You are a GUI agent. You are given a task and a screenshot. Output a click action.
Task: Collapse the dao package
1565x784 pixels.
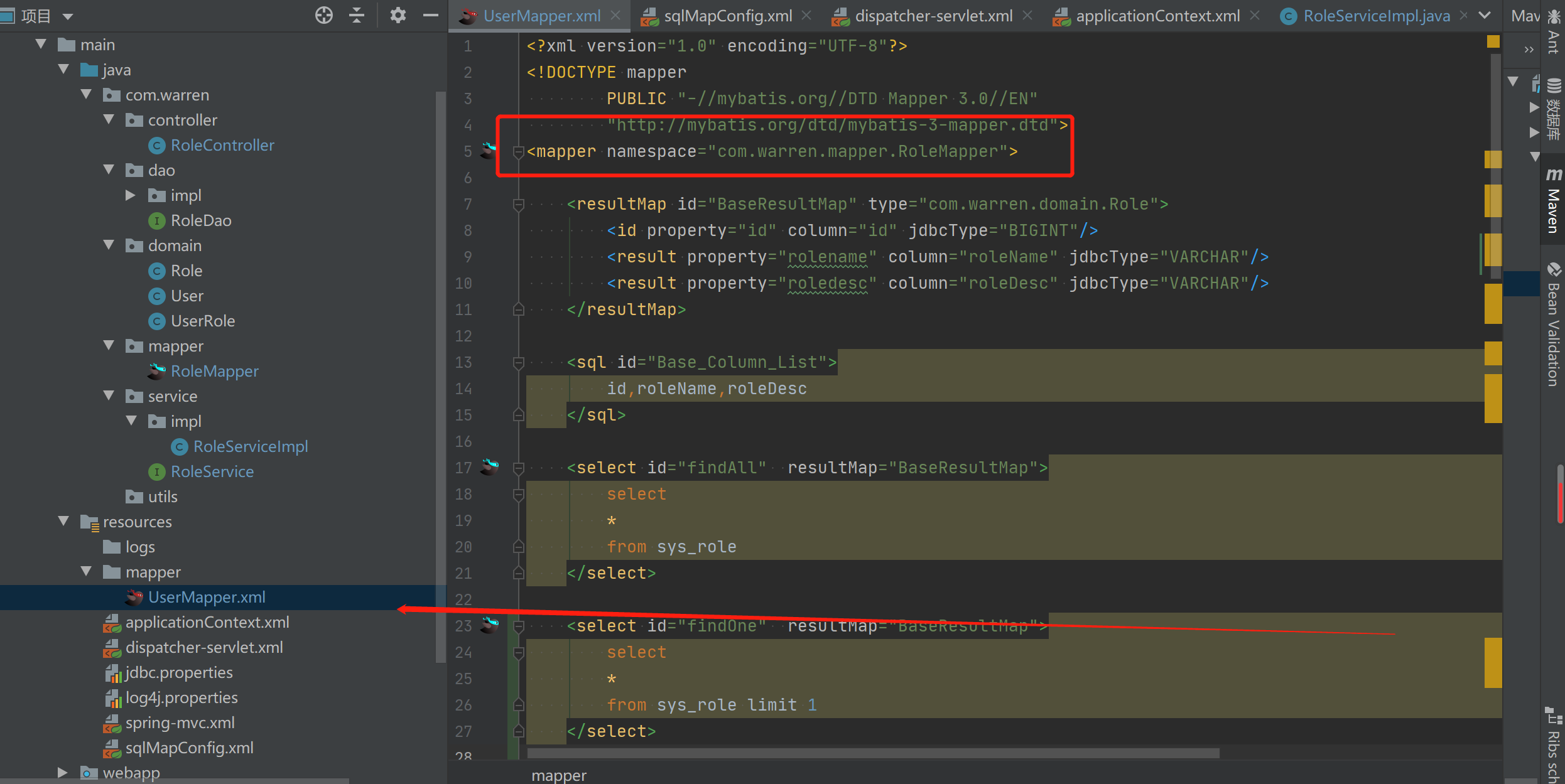109,169
